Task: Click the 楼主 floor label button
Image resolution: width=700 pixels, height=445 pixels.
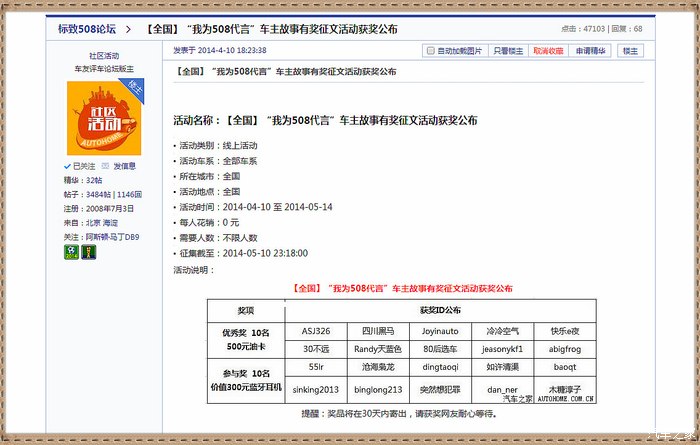Action: 630,50
